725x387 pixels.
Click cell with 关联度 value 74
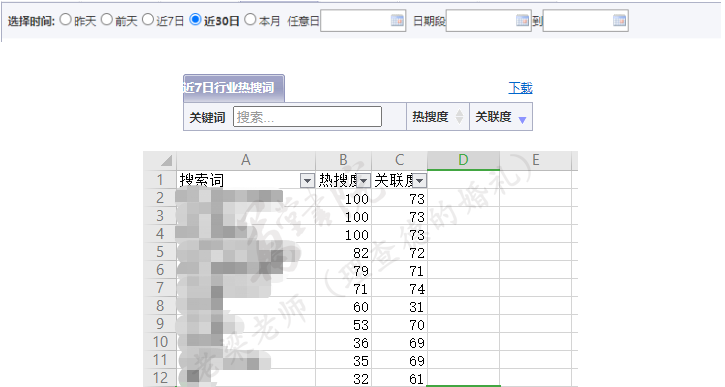tap(399, 289)
